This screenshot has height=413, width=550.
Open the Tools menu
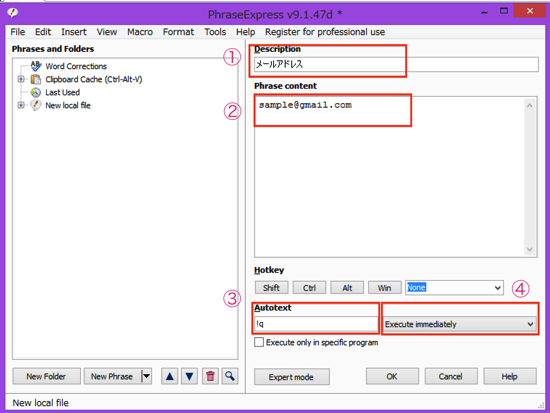215,32
